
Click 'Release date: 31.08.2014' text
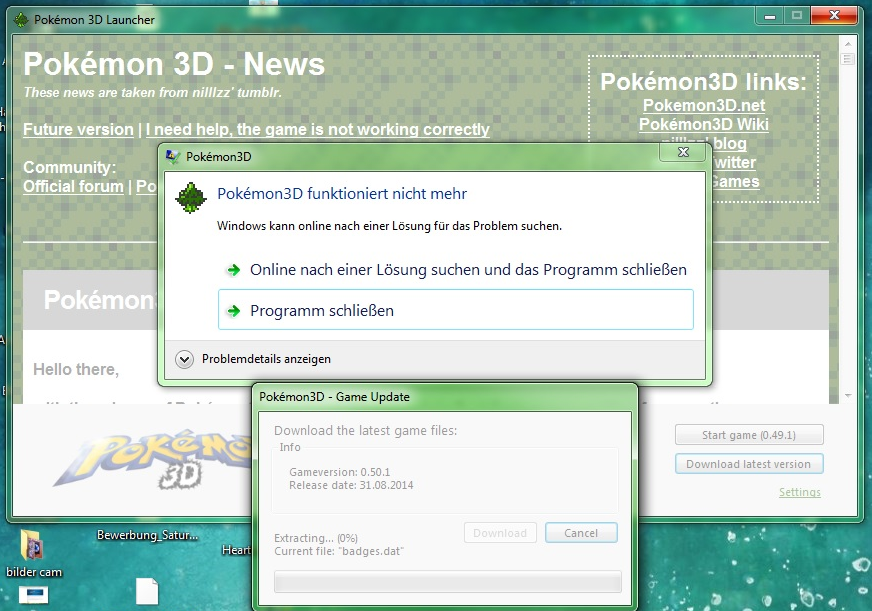coord(351,485)
